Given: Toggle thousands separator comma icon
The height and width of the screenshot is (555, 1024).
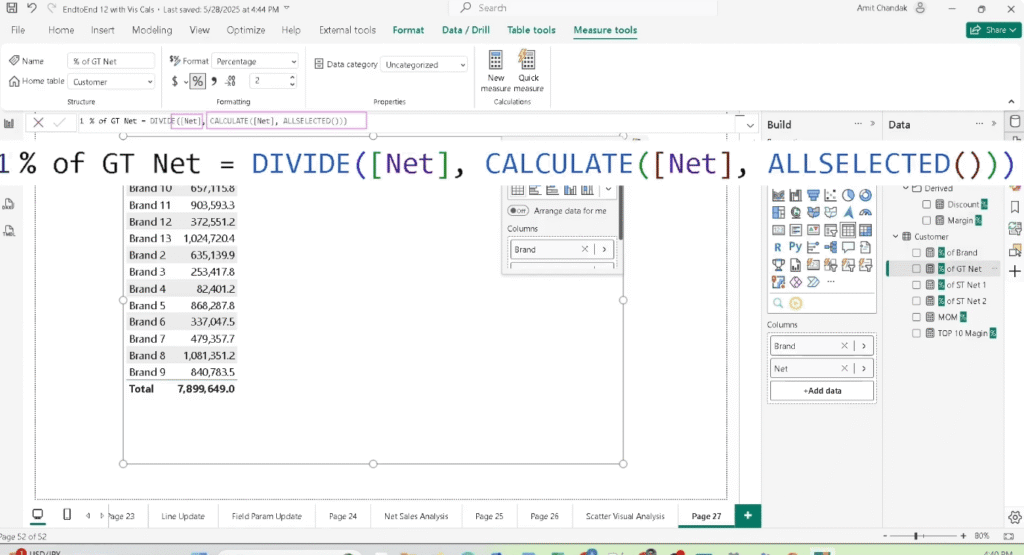Looking at the screenshot, I should point(214,81).
